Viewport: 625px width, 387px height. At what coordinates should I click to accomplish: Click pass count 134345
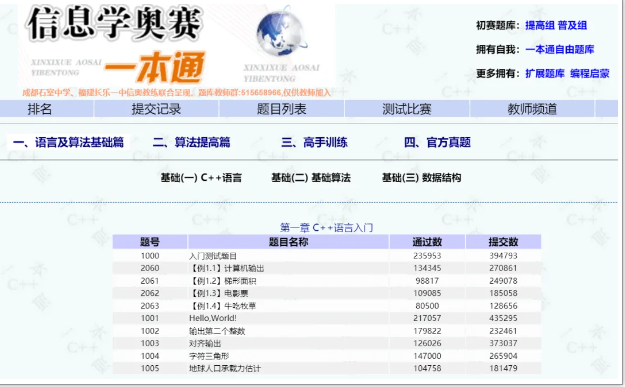427,268
